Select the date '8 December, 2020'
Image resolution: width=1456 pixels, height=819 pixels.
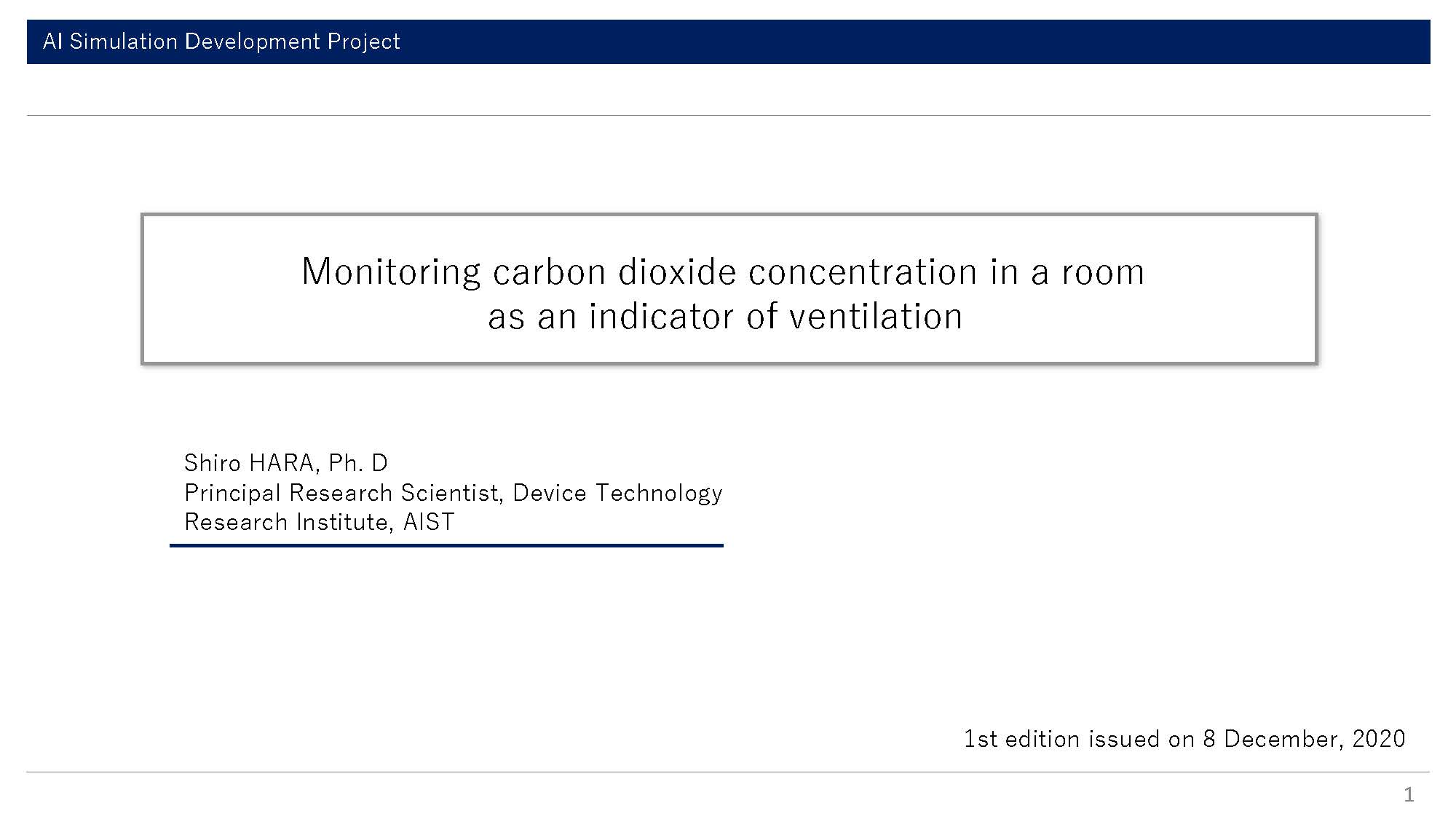(x=1304, y=739)
